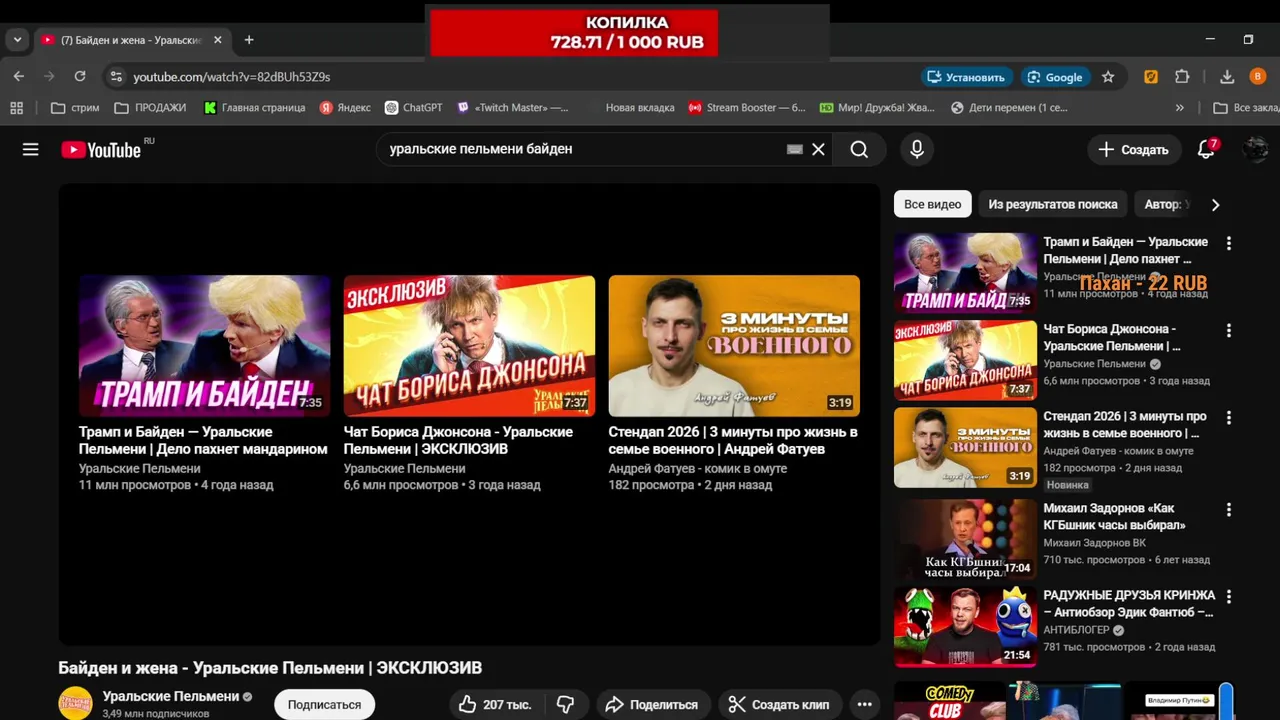The width and height of the screenshot is (1280, 720).
Task: Open the account avatar menu
Action: click(x=1255, y=149)
